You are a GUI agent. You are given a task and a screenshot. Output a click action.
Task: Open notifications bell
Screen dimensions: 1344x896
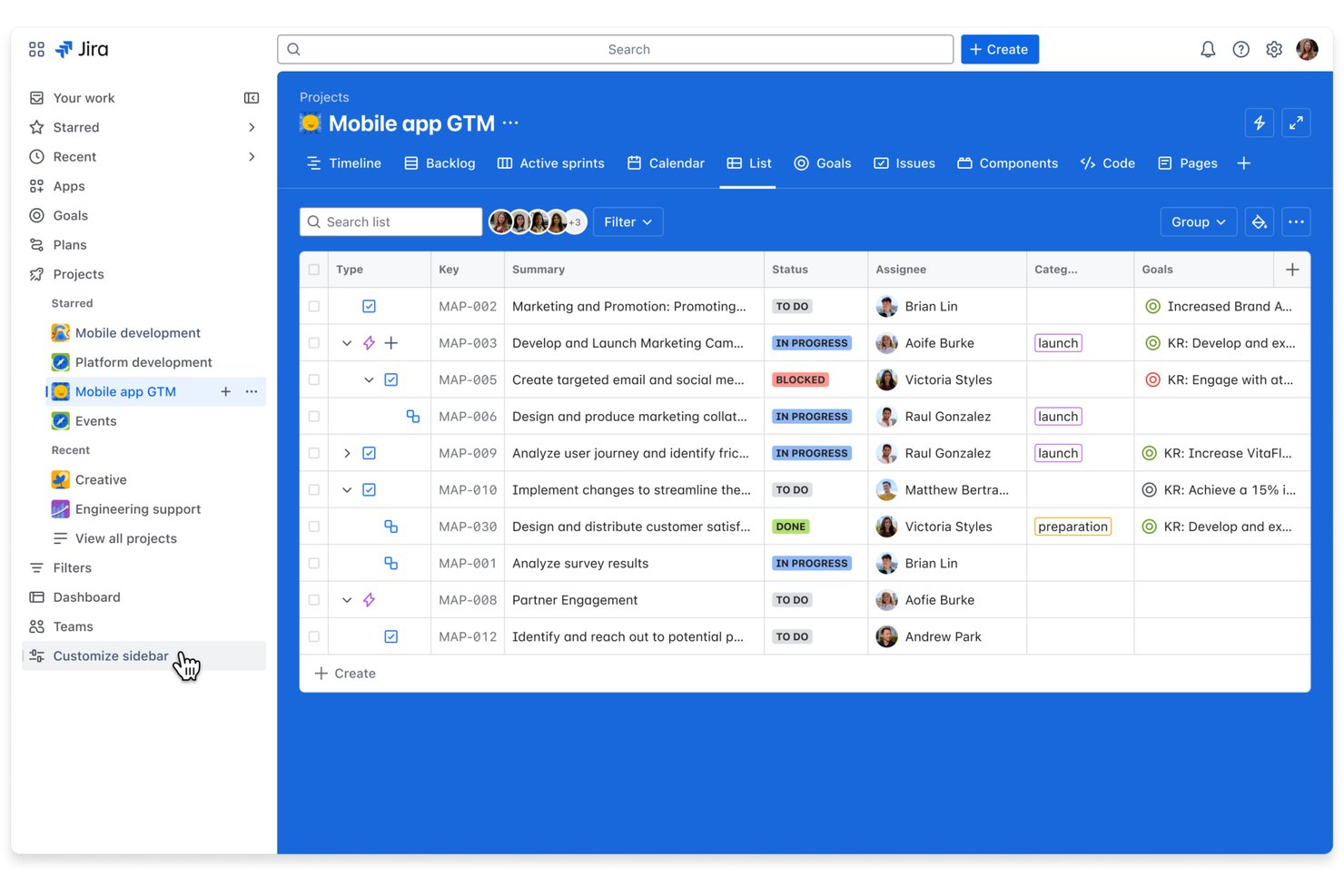[1208, 50]
